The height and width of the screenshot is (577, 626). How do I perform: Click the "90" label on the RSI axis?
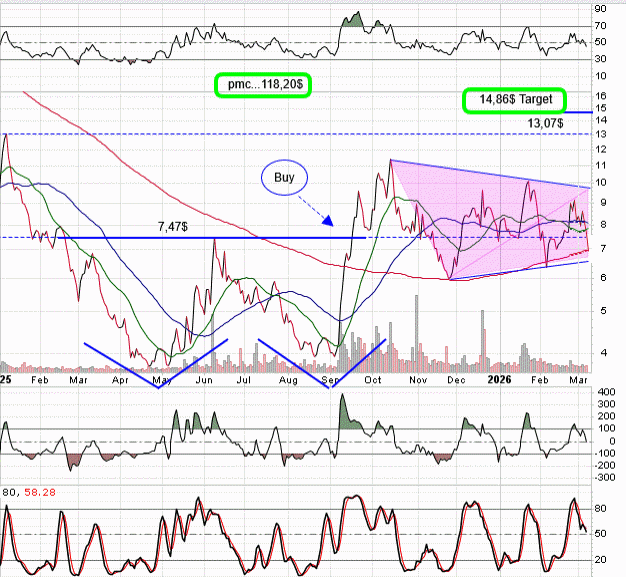point(600,10)
